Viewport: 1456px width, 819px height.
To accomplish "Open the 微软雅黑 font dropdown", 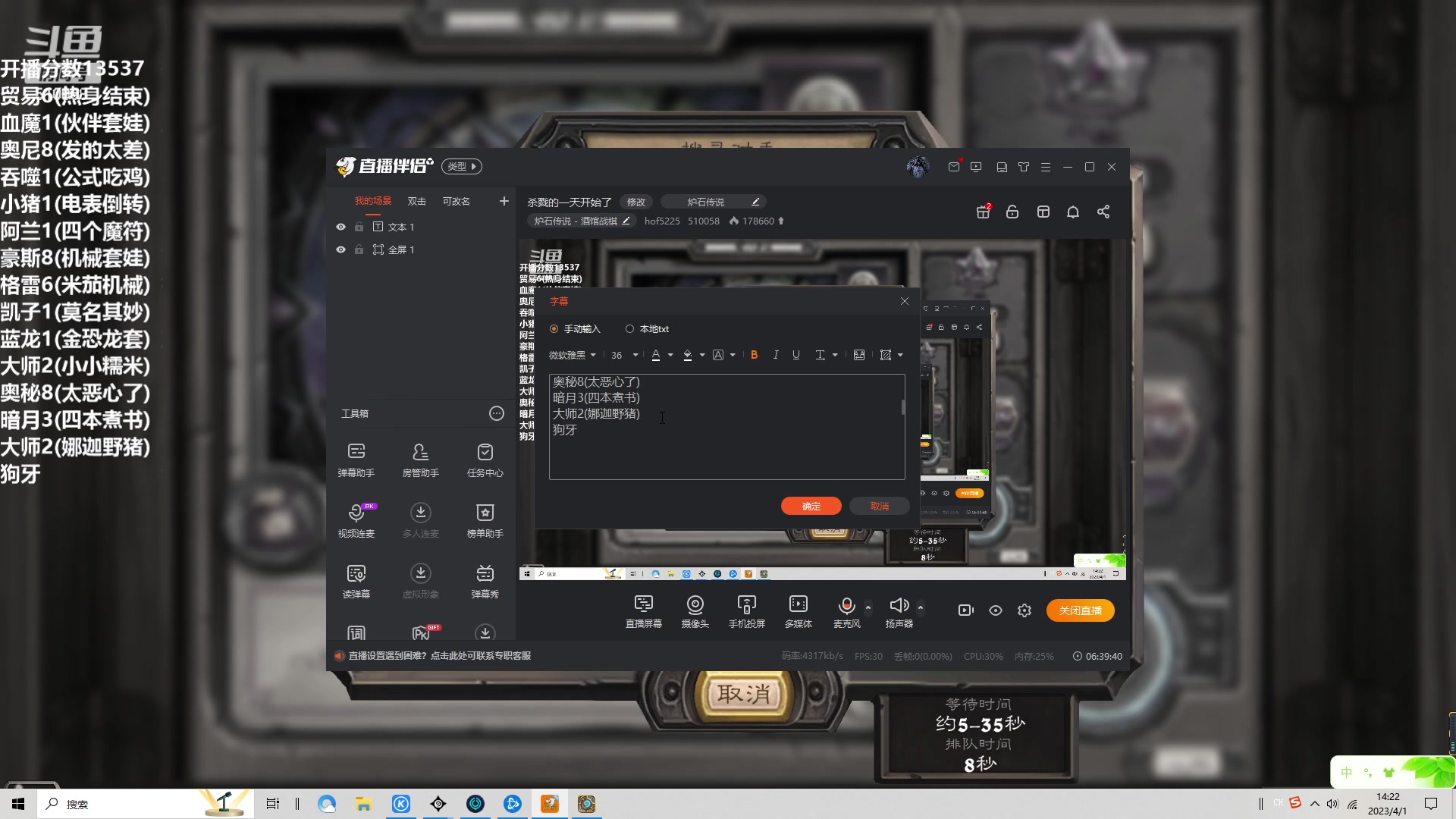I will pos(573,355).
